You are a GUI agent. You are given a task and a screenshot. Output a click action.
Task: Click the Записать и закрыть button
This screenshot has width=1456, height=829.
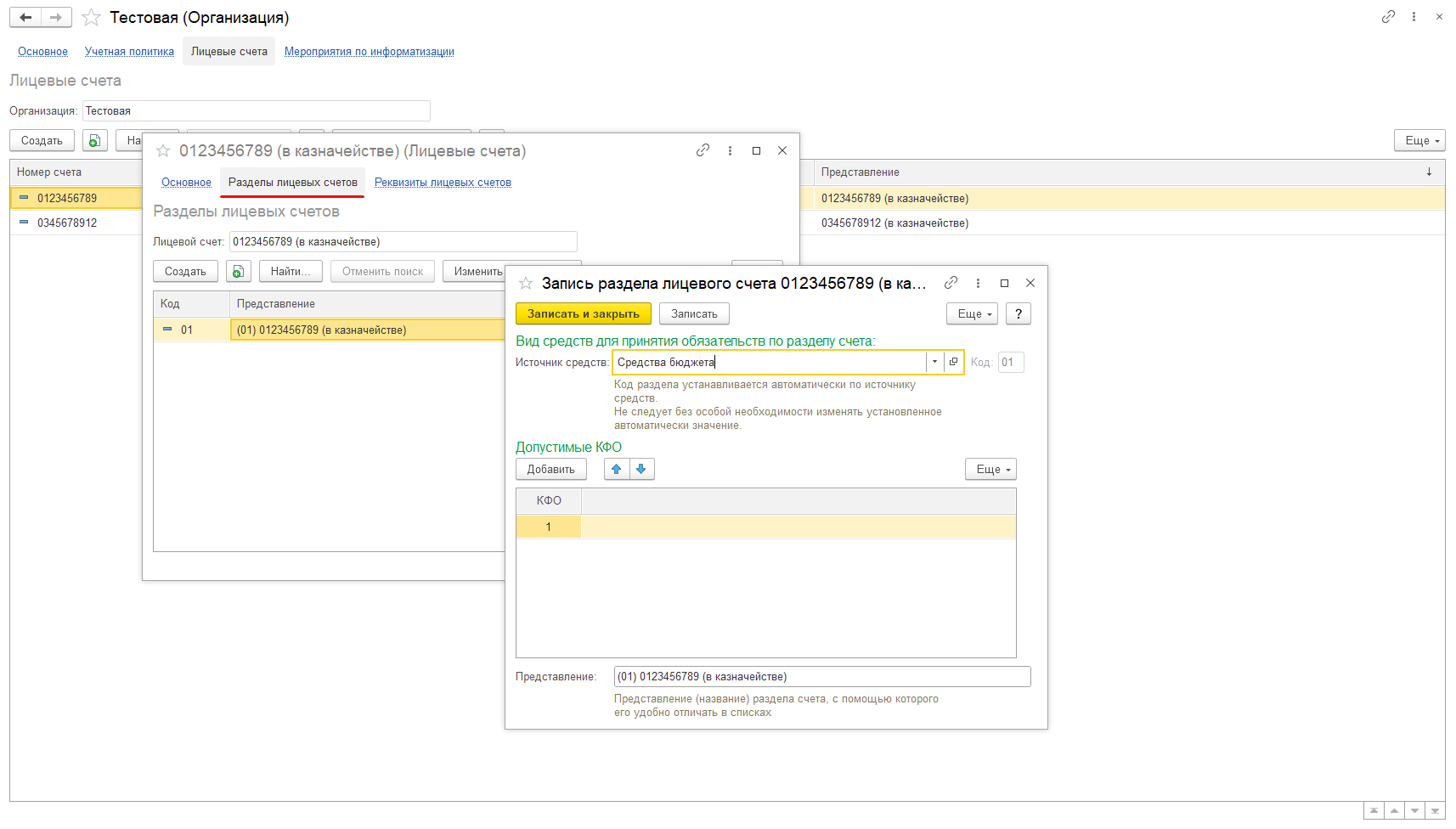tap(584, 314)
